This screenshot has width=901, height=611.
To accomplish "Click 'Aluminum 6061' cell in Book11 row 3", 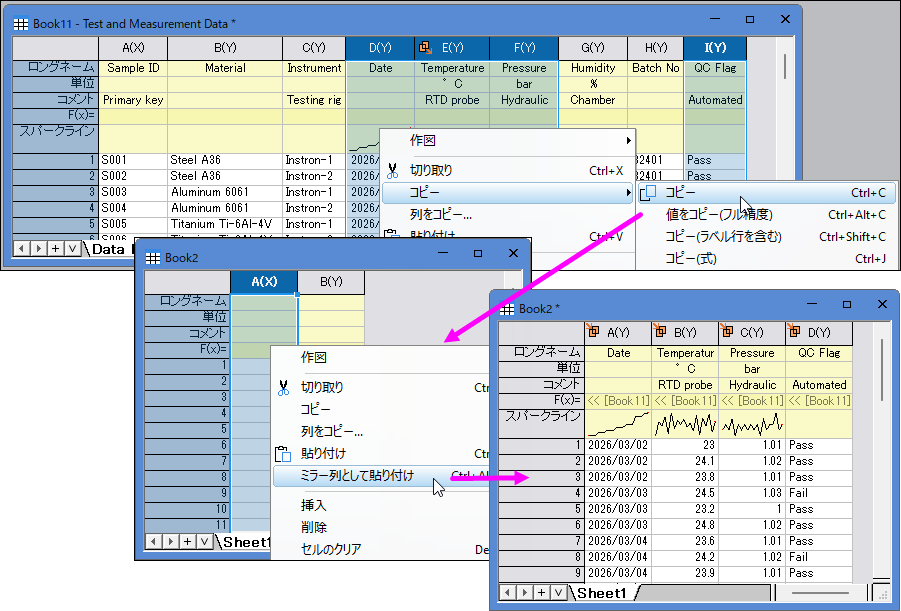I will (x=225, y=192).
